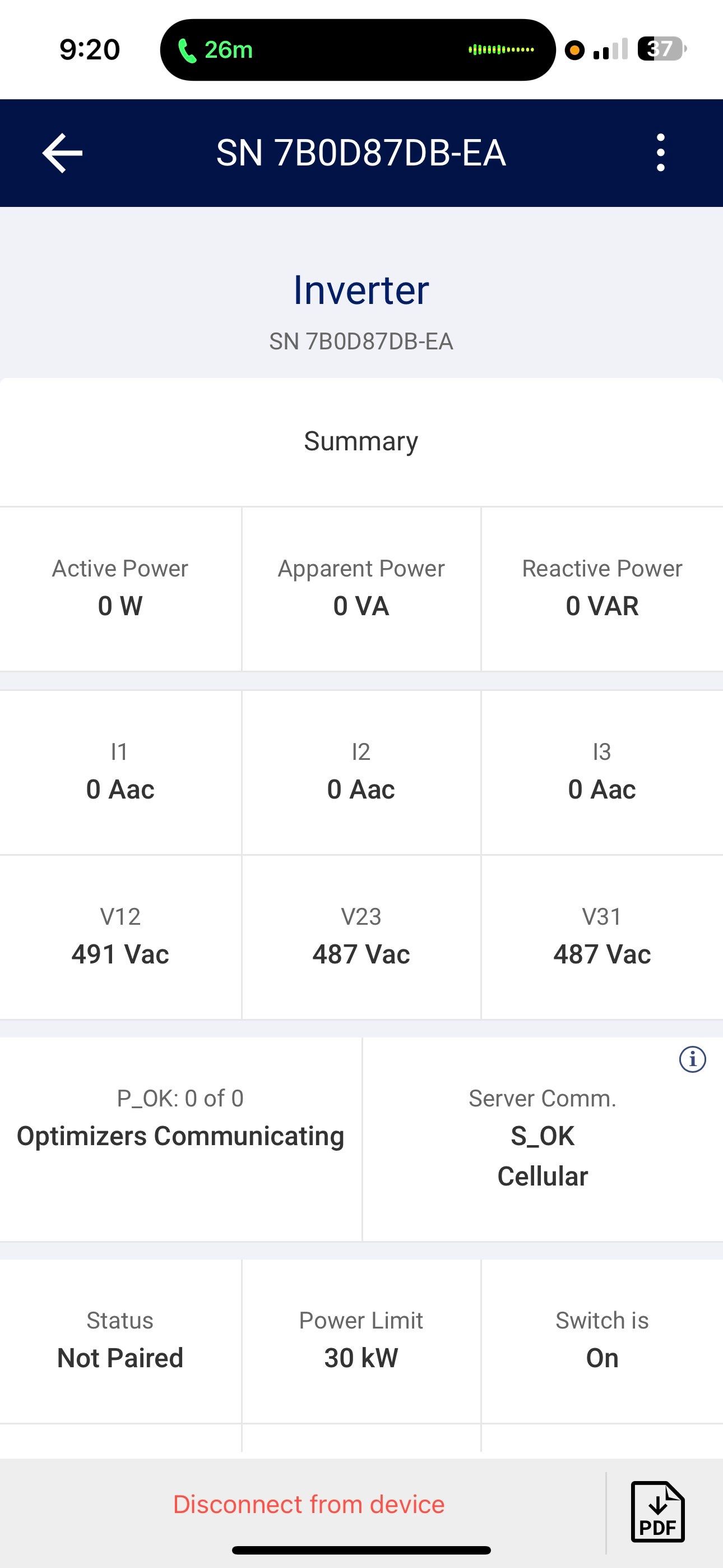Tap the Active Power tile

[x=120, y=588]
